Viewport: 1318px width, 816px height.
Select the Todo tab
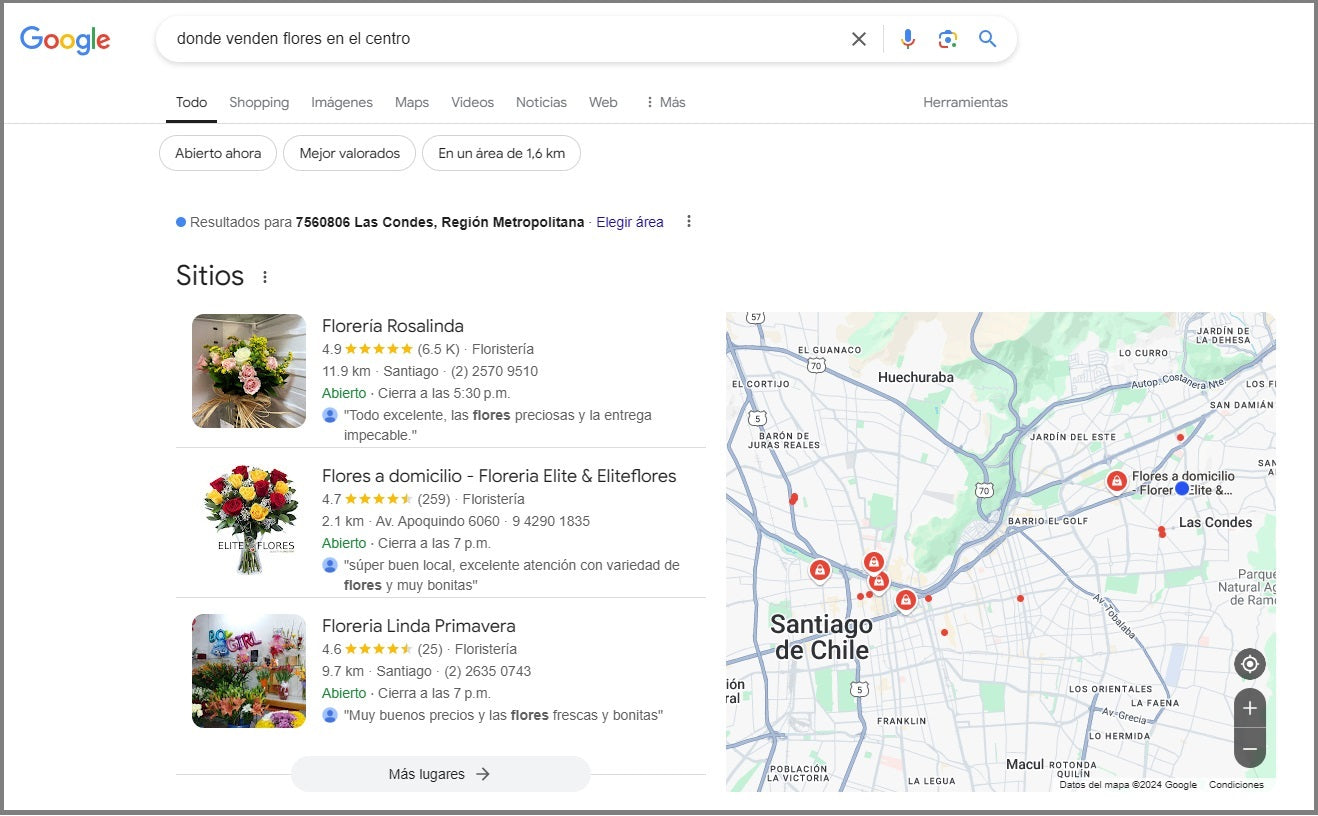pyautogui.click(x=192, y=102)
